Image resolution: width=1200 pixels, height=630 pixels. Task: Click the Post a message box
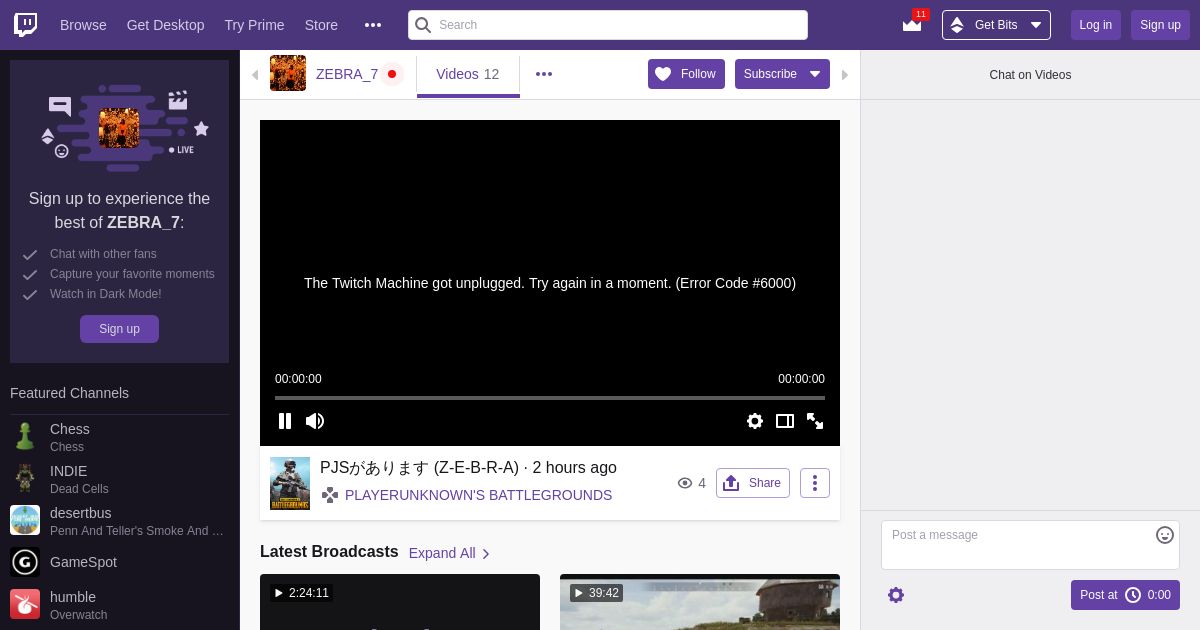pyautogui.click(x=1030, y=545)
